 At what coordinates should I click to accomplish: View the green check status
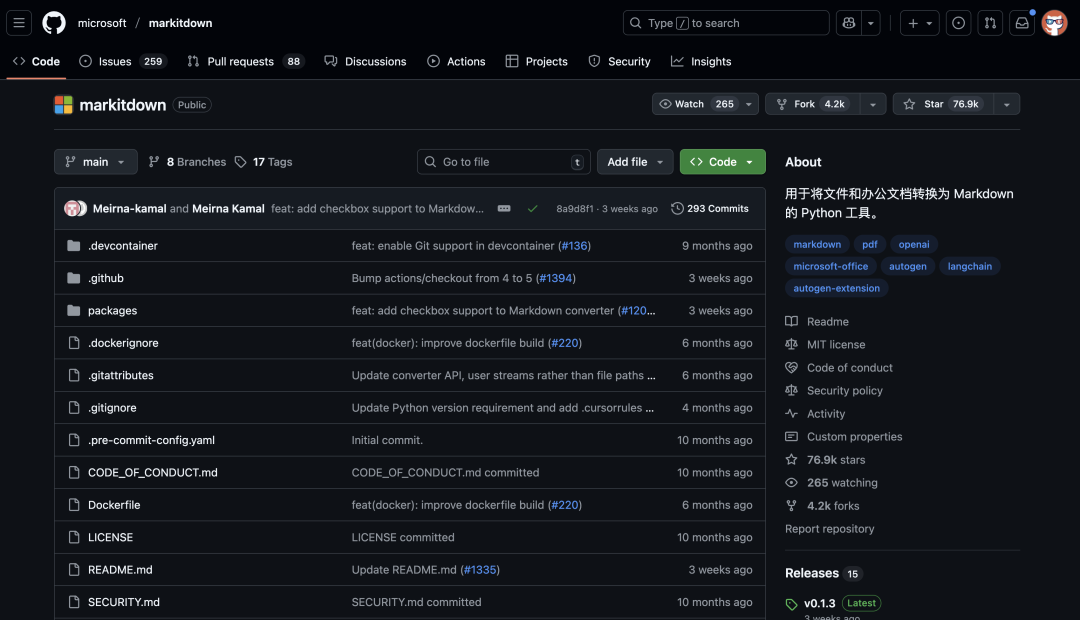pos(532,209)
